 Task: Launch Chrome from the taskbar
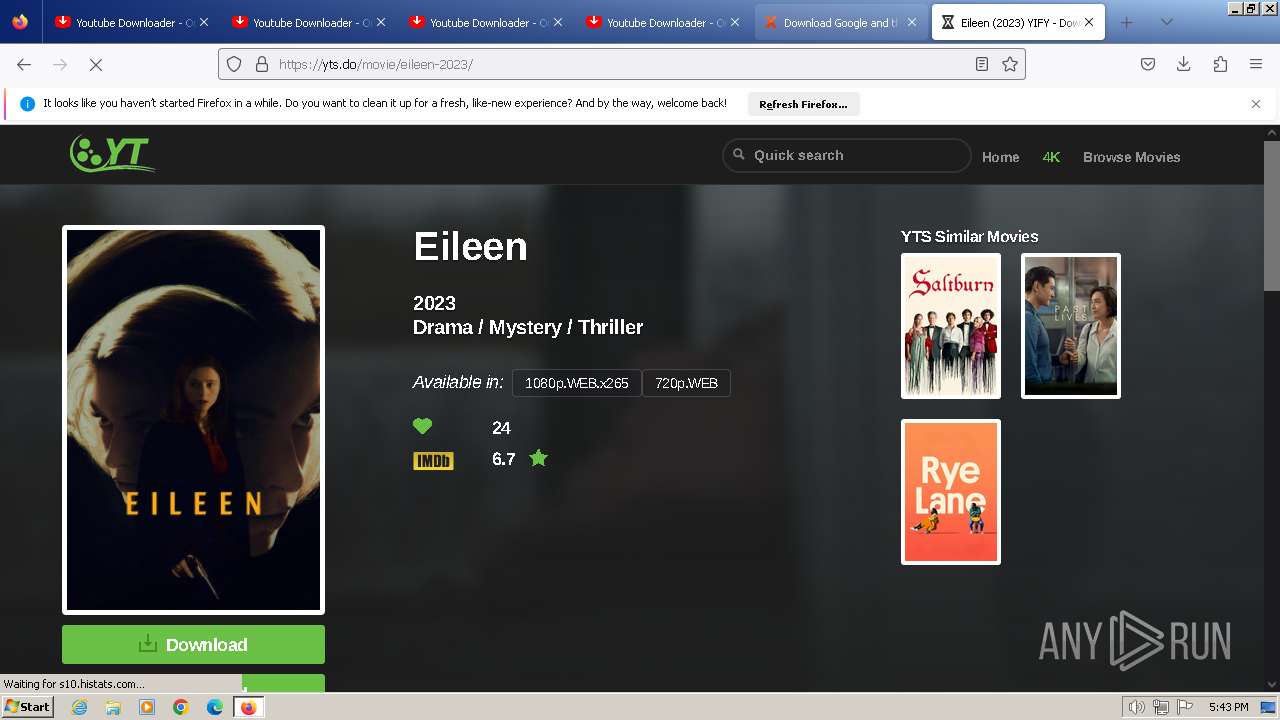coord(181,707)
